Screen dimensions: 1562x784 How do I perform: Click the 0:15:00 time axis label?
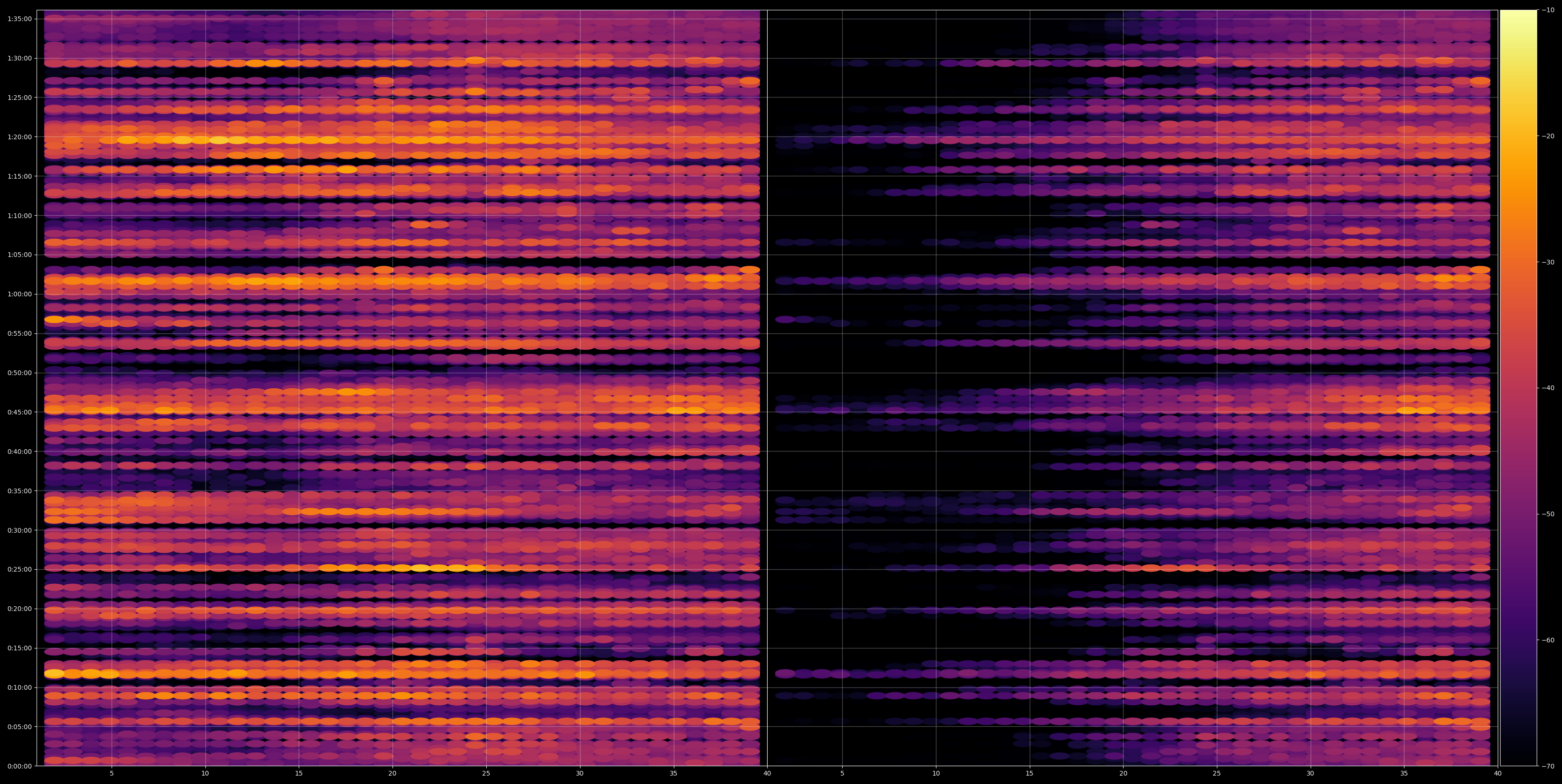[x=19, y=648]
